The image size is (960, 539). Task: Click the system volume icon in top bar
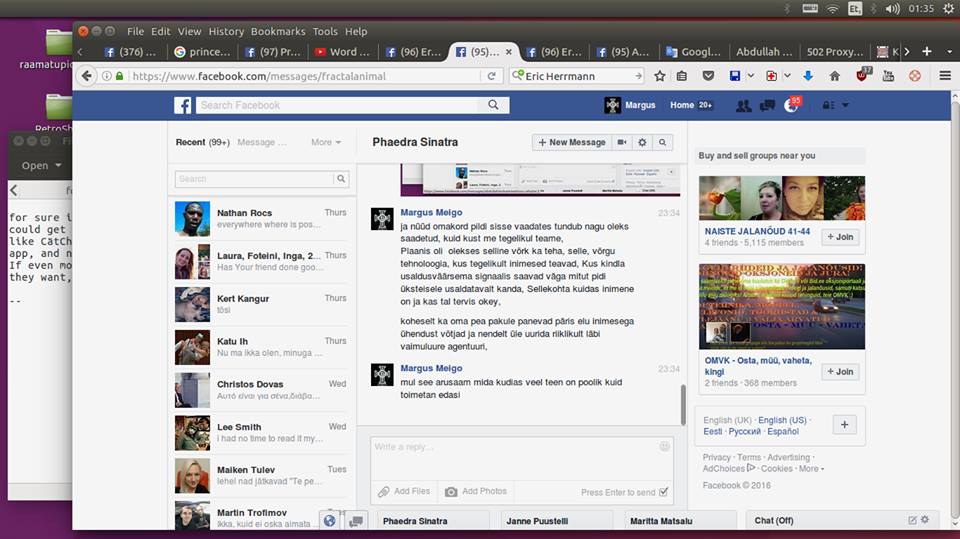click(x=893, y=9)
